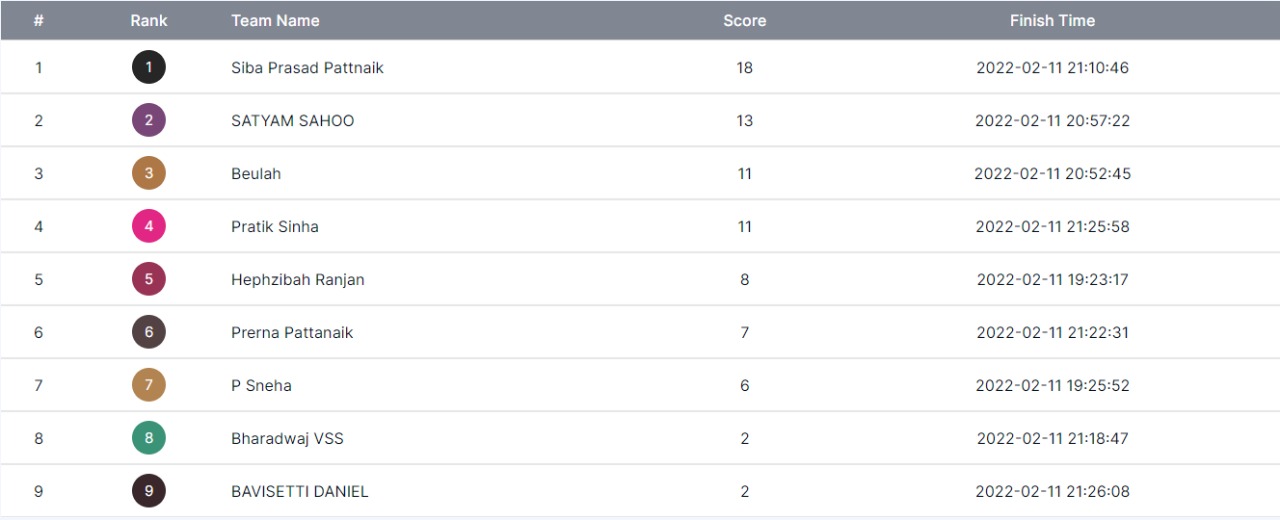
Task: Click the Team Name column header
Action: coord(275,20)
